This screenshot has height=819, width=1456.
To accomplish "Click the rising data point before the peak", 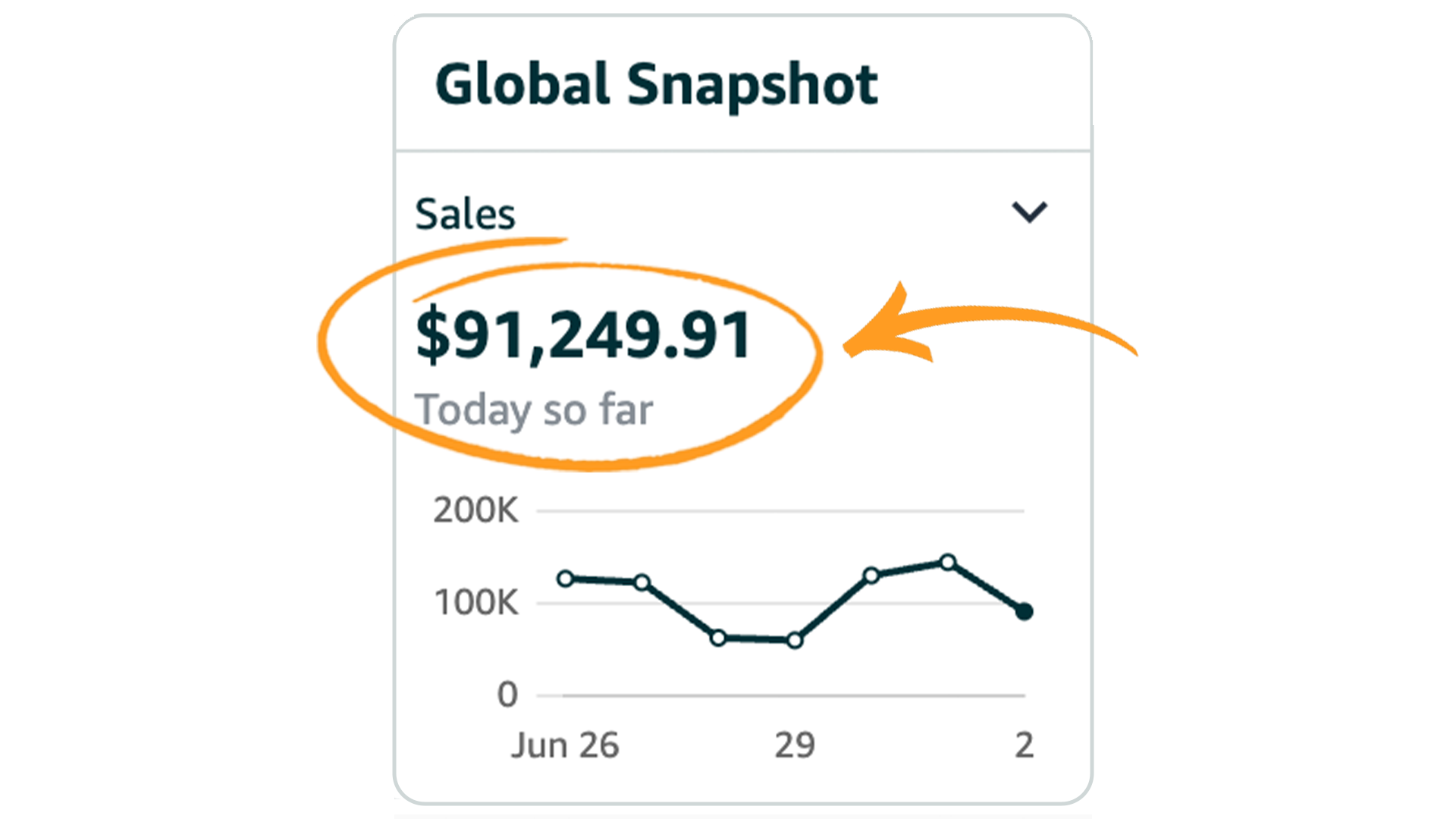I will pos(872,576).
